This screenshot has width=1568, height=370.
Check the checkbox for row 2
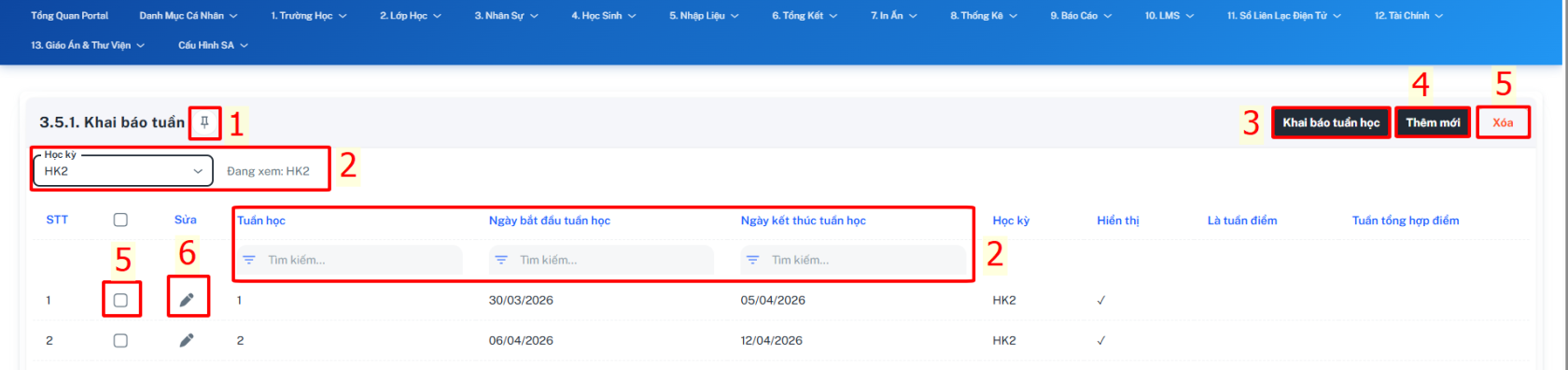(120, 340)
